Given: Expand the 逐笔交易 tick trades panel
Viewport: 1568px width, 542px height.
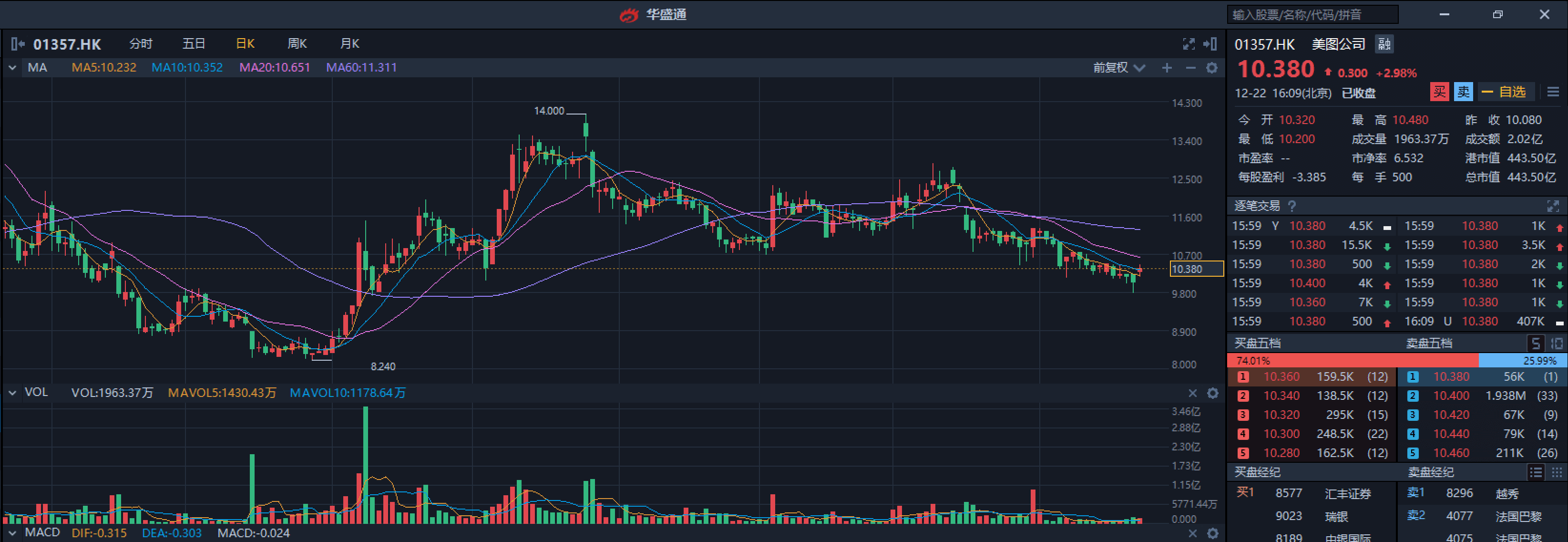Looking at the screenshot, I should coord(1552,206).
